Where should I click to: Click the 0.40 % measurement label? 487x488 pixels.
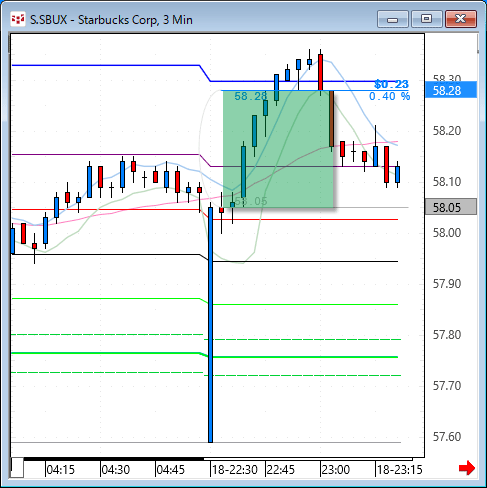389,96
